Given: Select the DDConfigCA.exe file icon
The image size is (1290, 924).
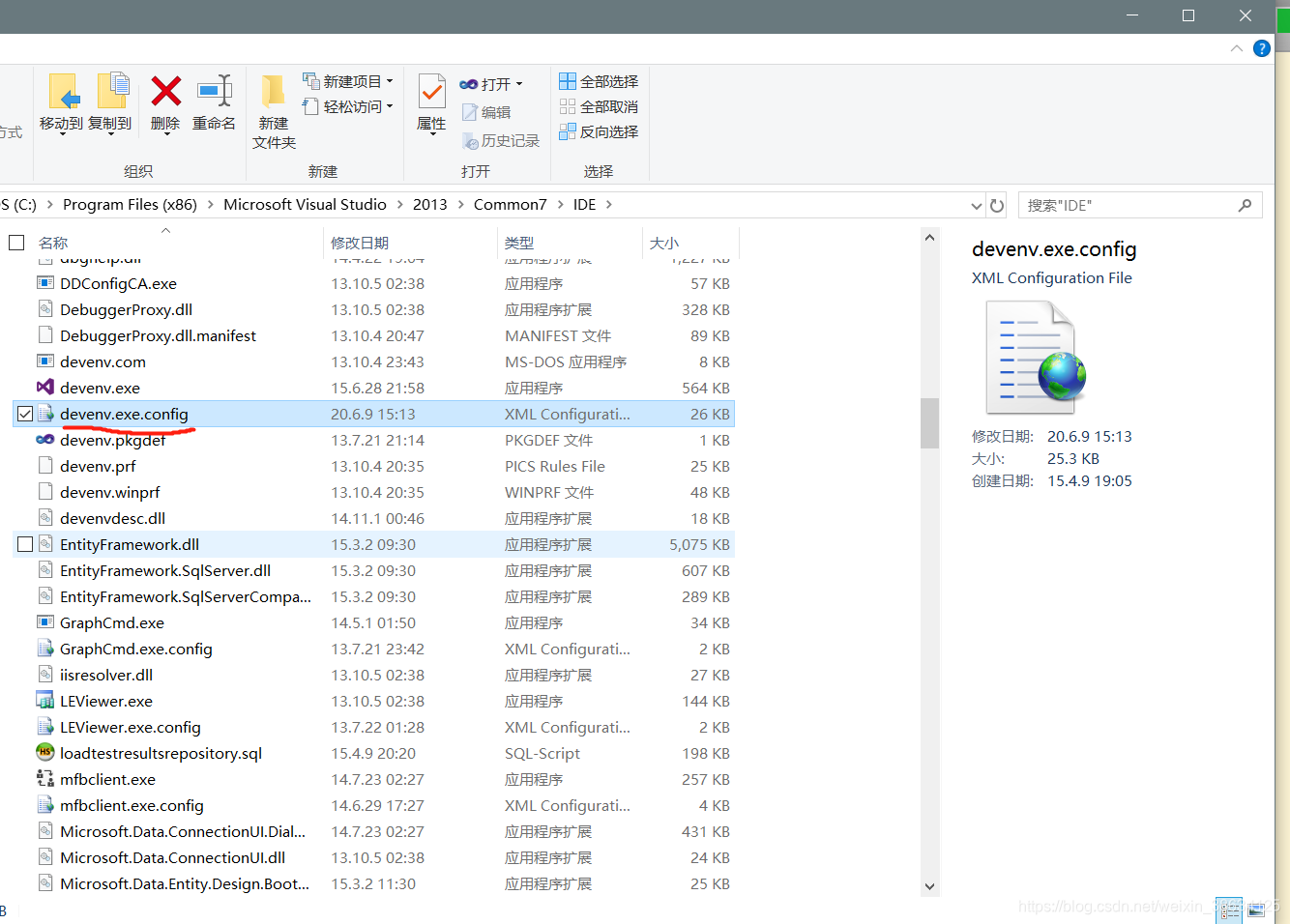Looking at the screenshot, I should [x=45, y=283].
